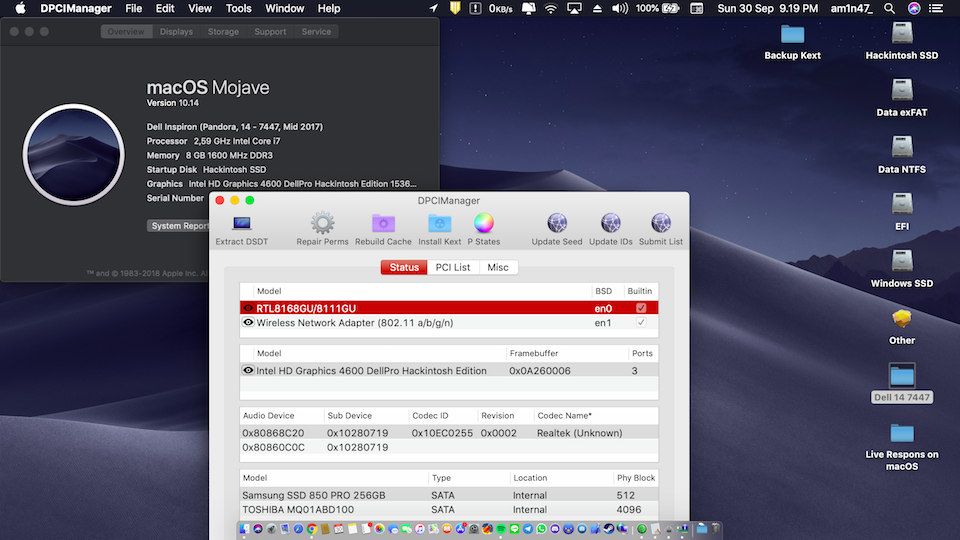960x540 pixels.
Task: Click the System Report button
Action: [x=179, y=226]
